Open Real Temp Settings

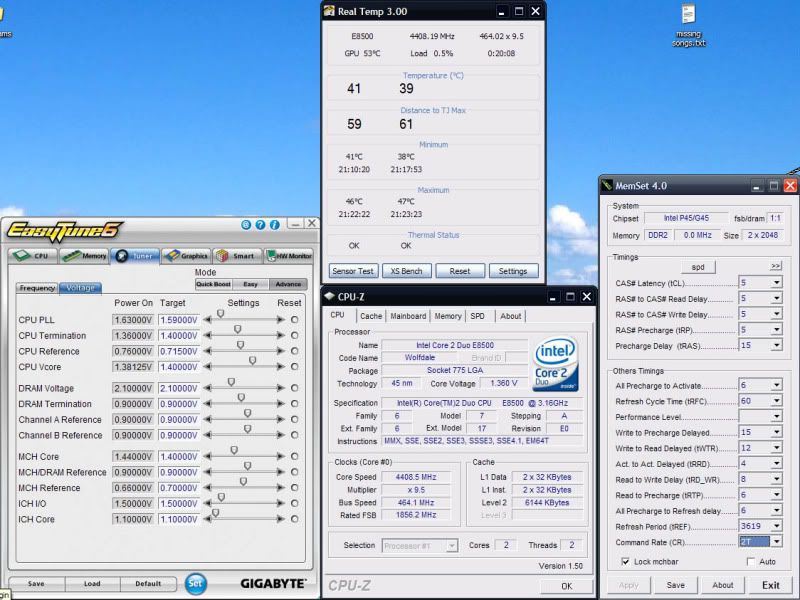click(513, 271)
